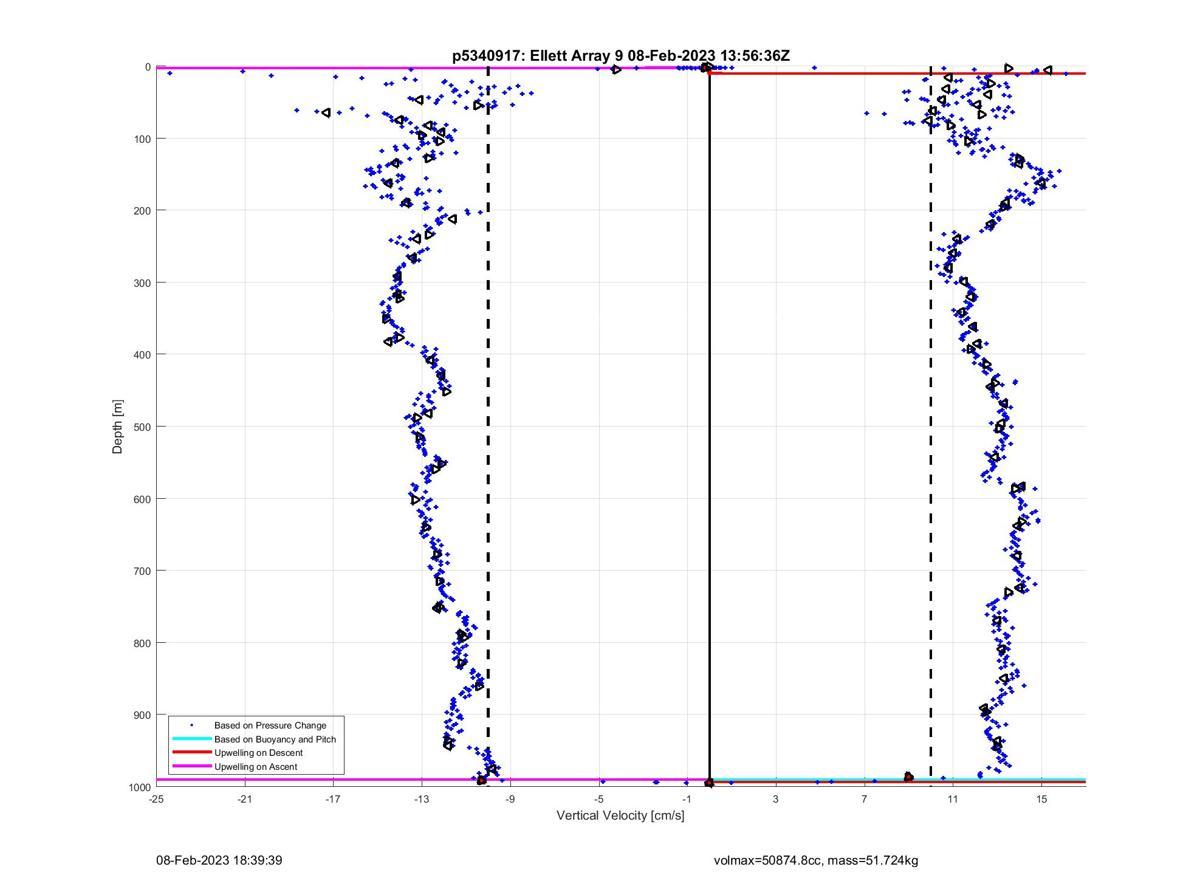Click the depth tick label 200
Screen dimensions: 1200x885
[x=141, y=210]
